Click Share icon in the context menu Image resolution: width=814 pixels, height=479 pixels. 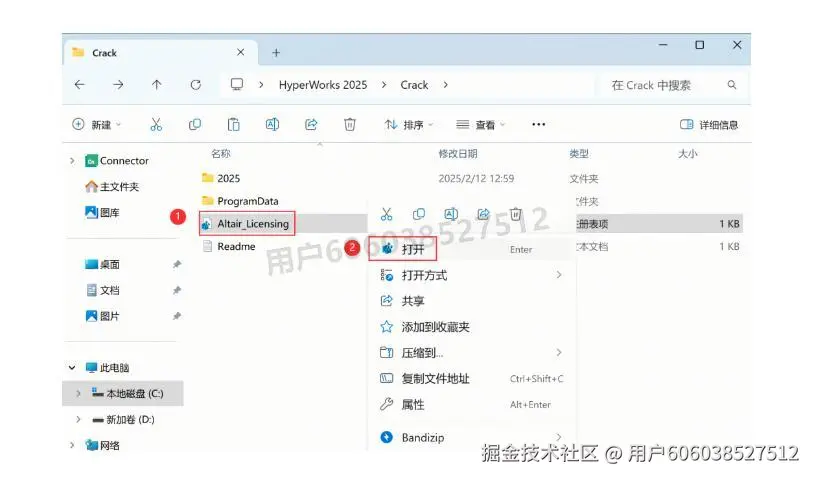(483, 214)
